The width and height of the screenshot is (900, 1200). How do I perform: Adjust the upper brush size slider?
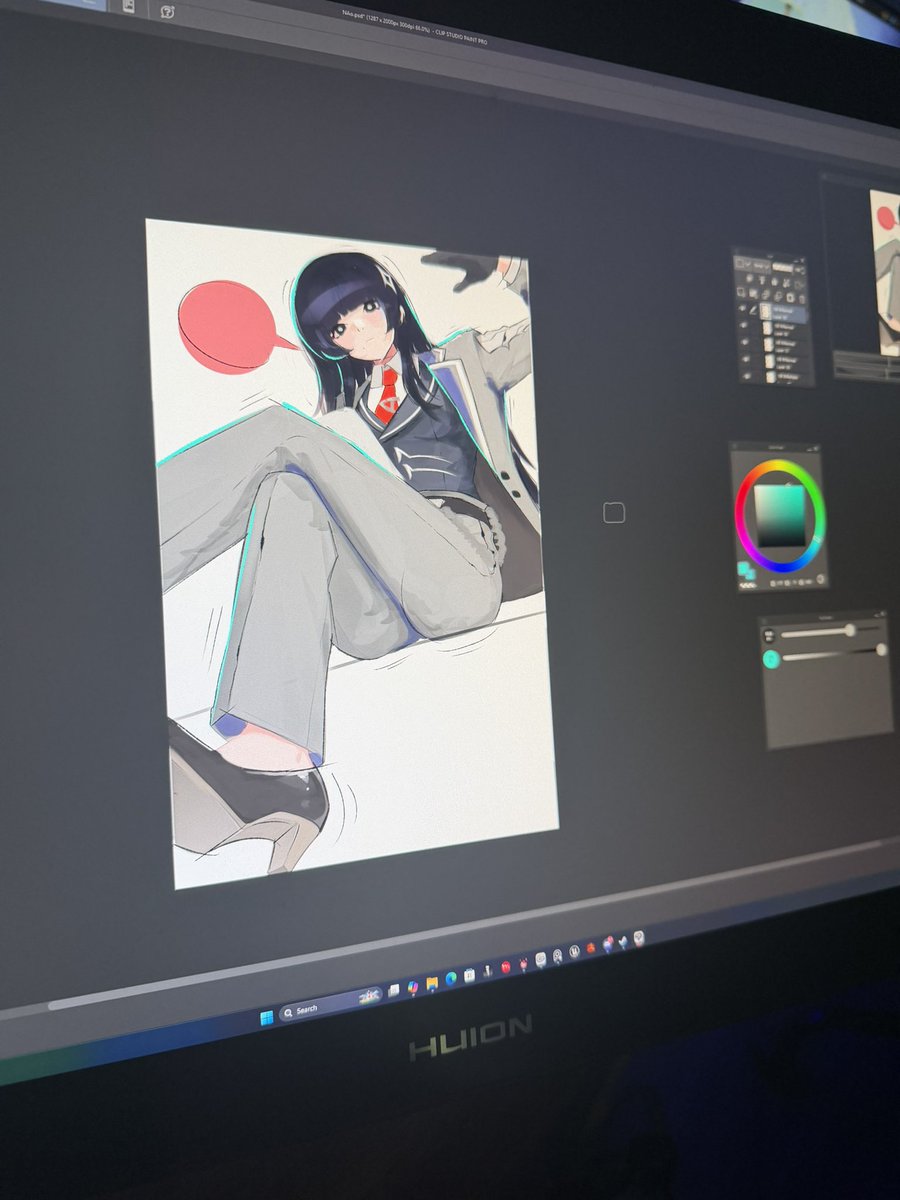pyautogui.click(x=830, y=631)
